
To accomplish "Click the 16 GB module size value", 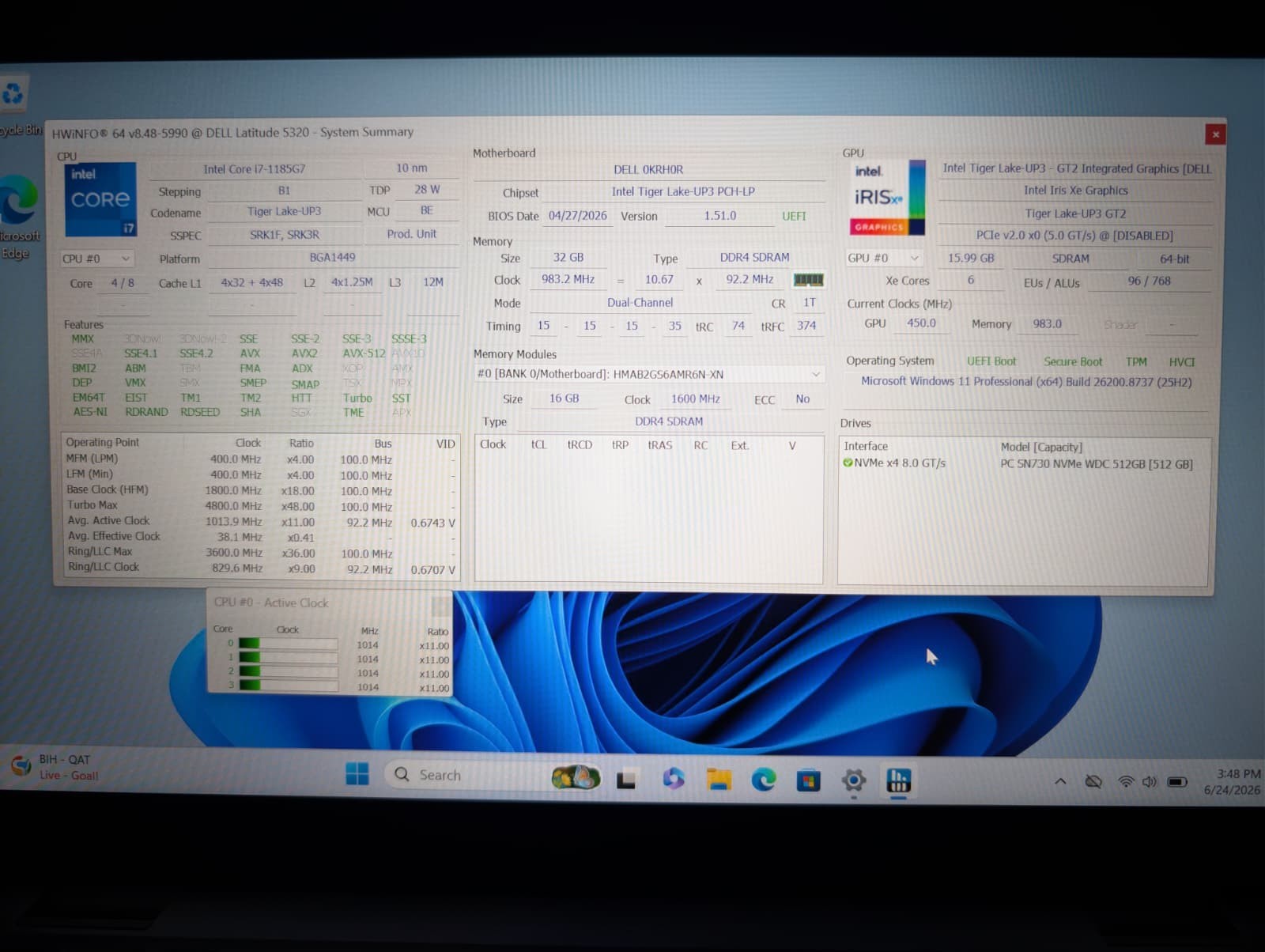I will 564,399.
